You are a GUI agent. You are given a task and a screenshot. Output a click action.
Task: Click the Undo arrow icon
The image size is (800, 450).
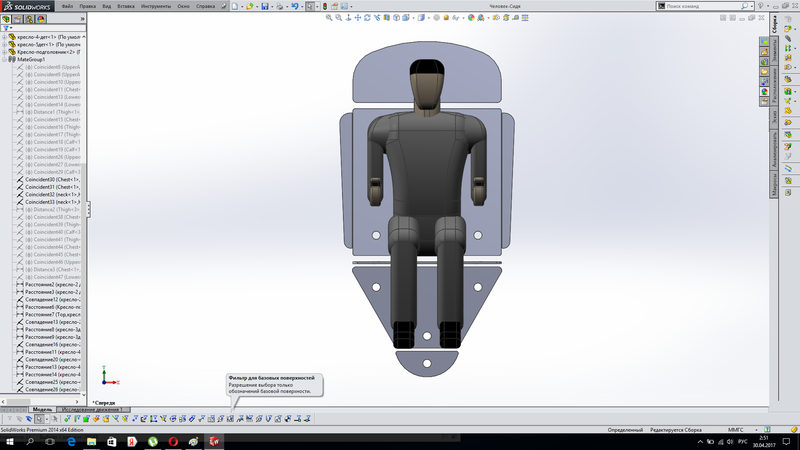295,6
